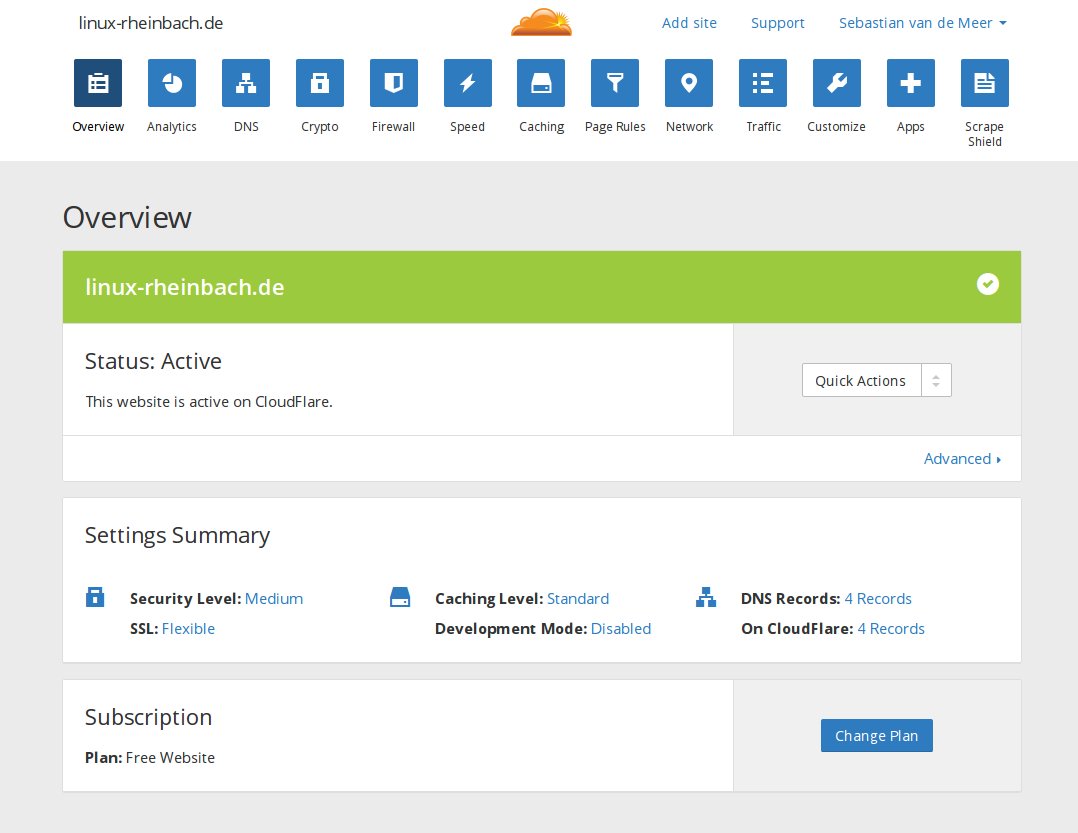Click the Disabled development mode link
This screenshot has height=833, width=1078.
[x=621, y=629]
